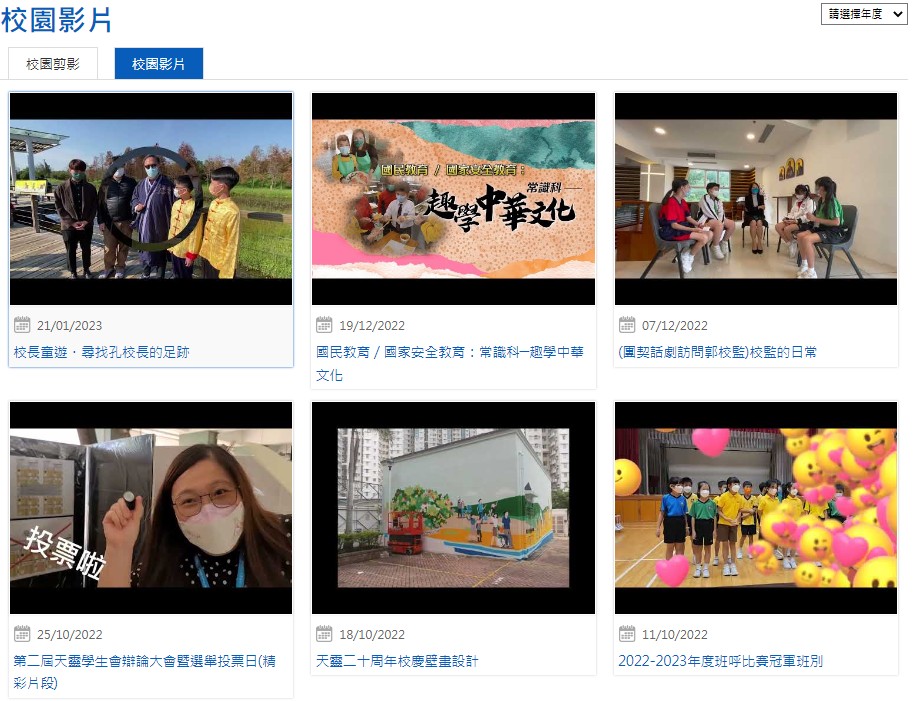This screenshot has height=701, width=915.
Task: Open link 國民教育 / 國家安全教育 常識科
Action: tap(449, 352)
